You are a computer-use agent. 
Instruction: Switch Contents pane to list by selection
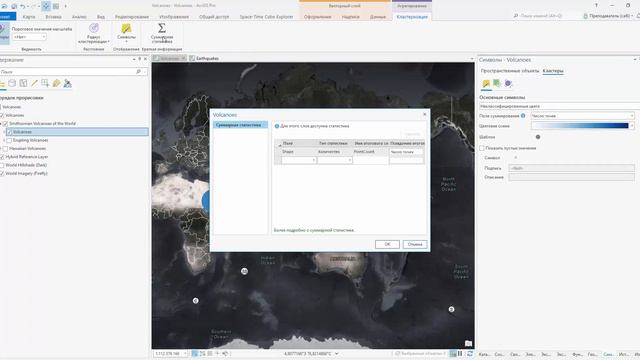coord(23,83)
